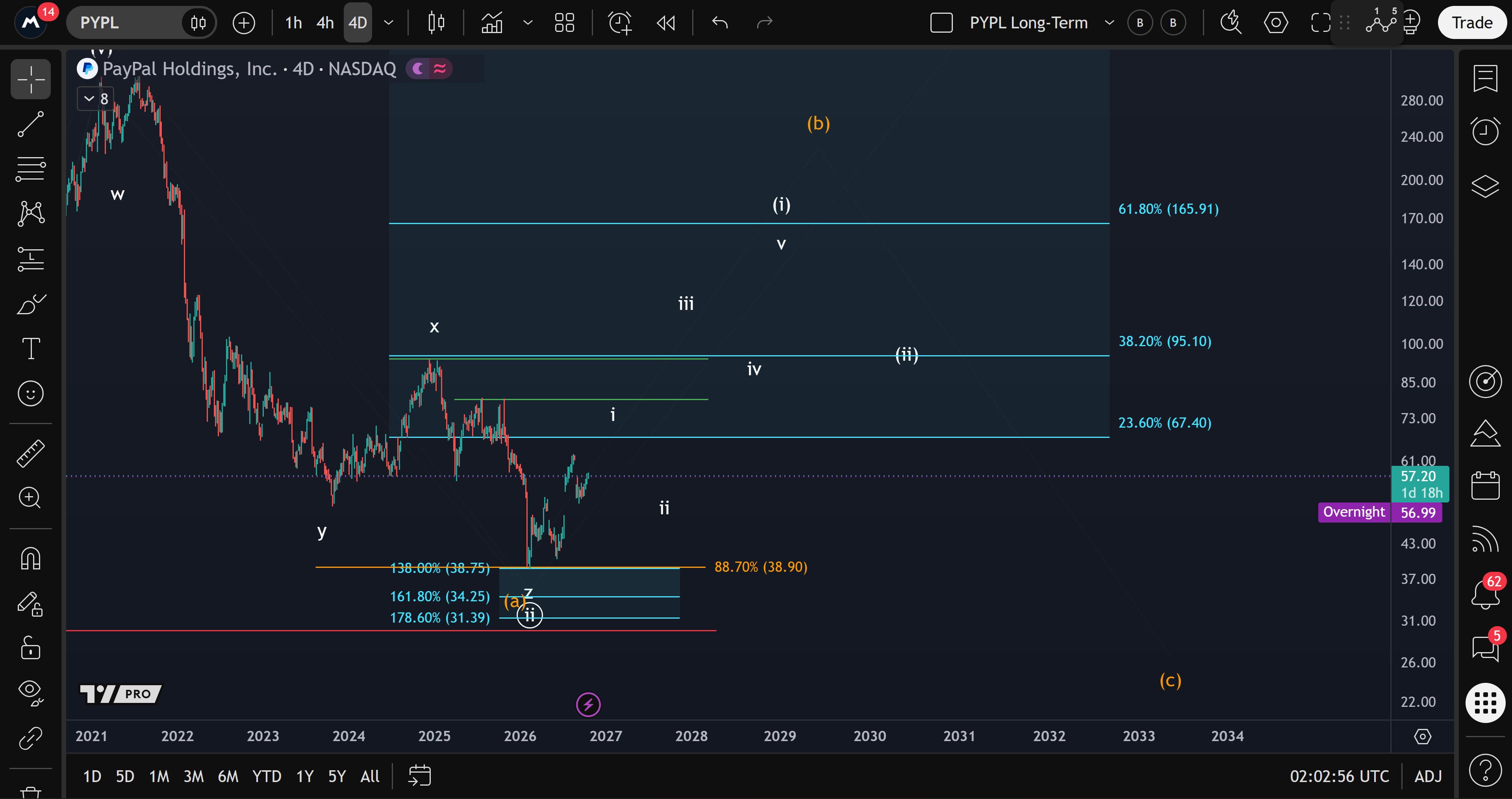Click the Trade button
This screenshot has height=799, width=1512.
point(1472,23)
